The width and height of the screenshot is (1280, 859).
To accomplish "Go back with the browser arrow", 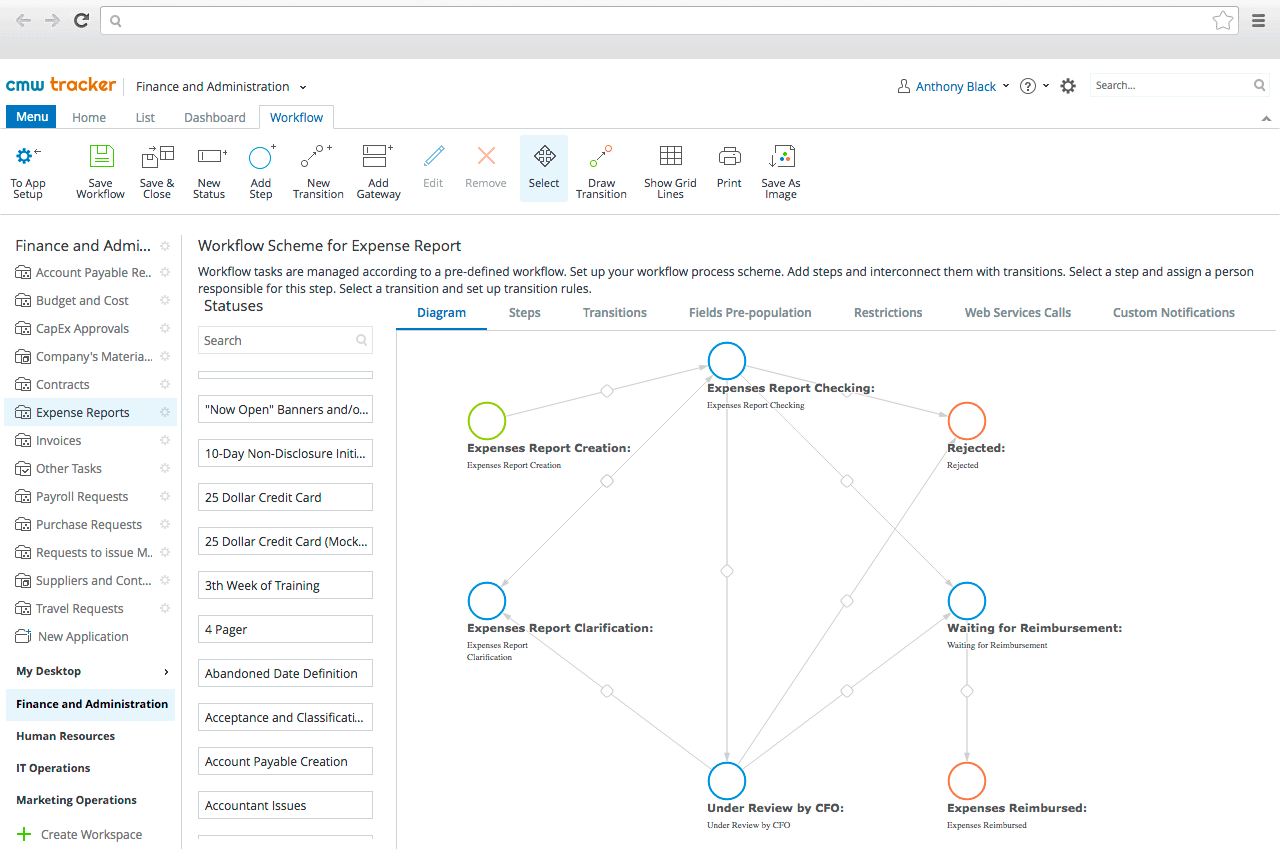I will pyautogui.click(x=22, y=20).
